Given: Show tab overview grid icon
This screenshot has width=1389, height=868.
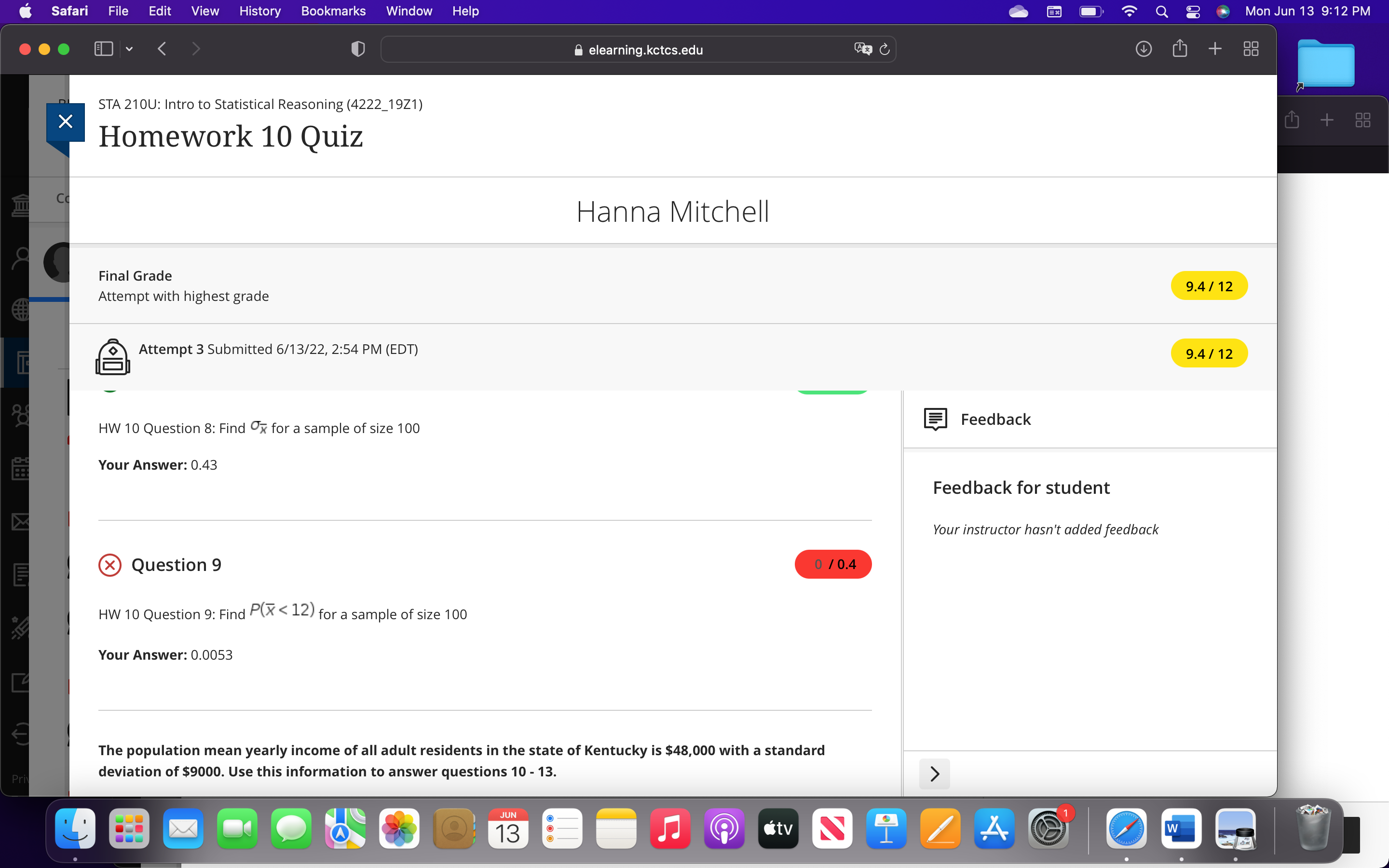Looking at the screenshot, I should pos(1251,49).
